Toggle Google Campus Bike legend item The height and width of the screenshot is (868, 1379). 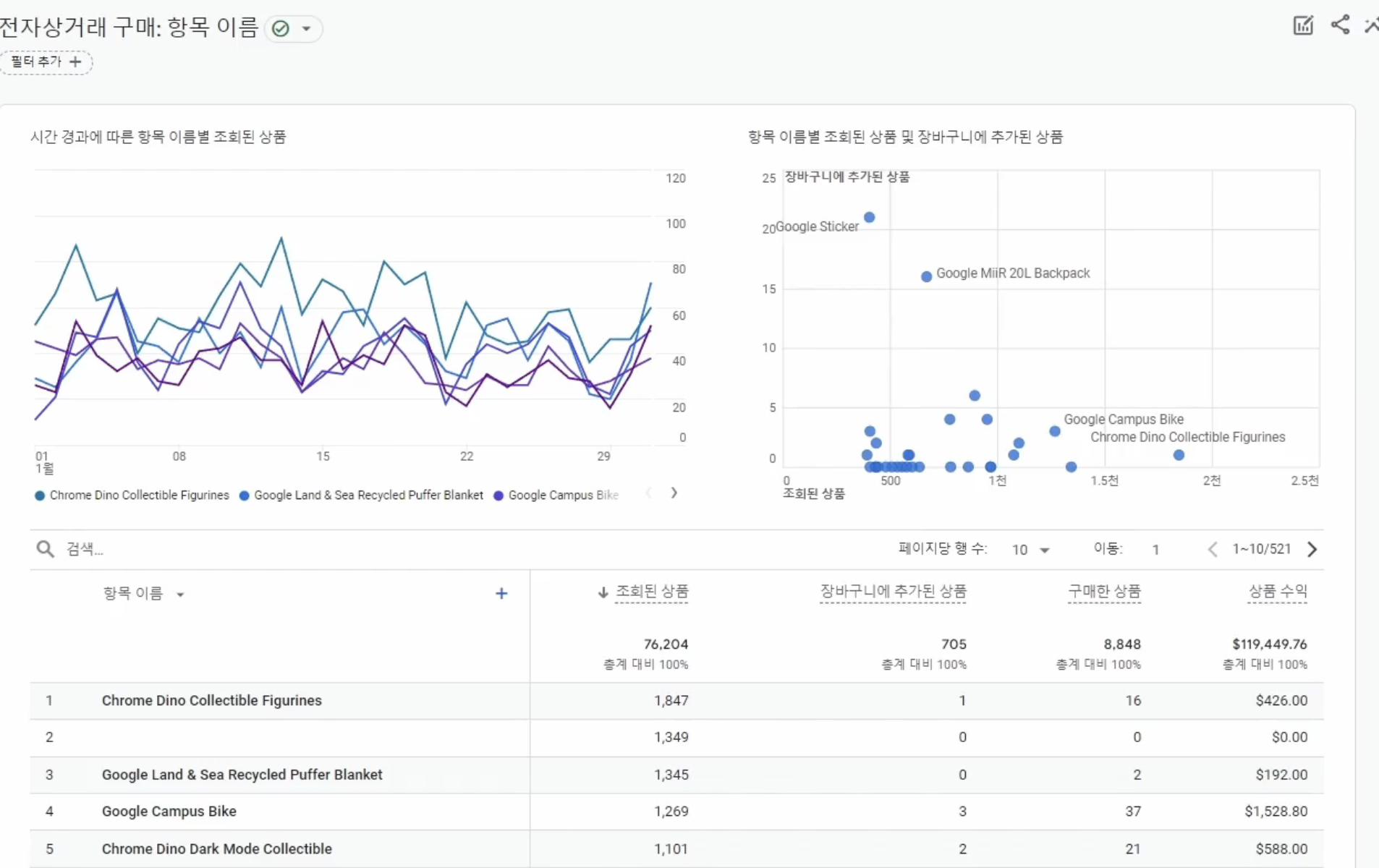click(556, 495)
